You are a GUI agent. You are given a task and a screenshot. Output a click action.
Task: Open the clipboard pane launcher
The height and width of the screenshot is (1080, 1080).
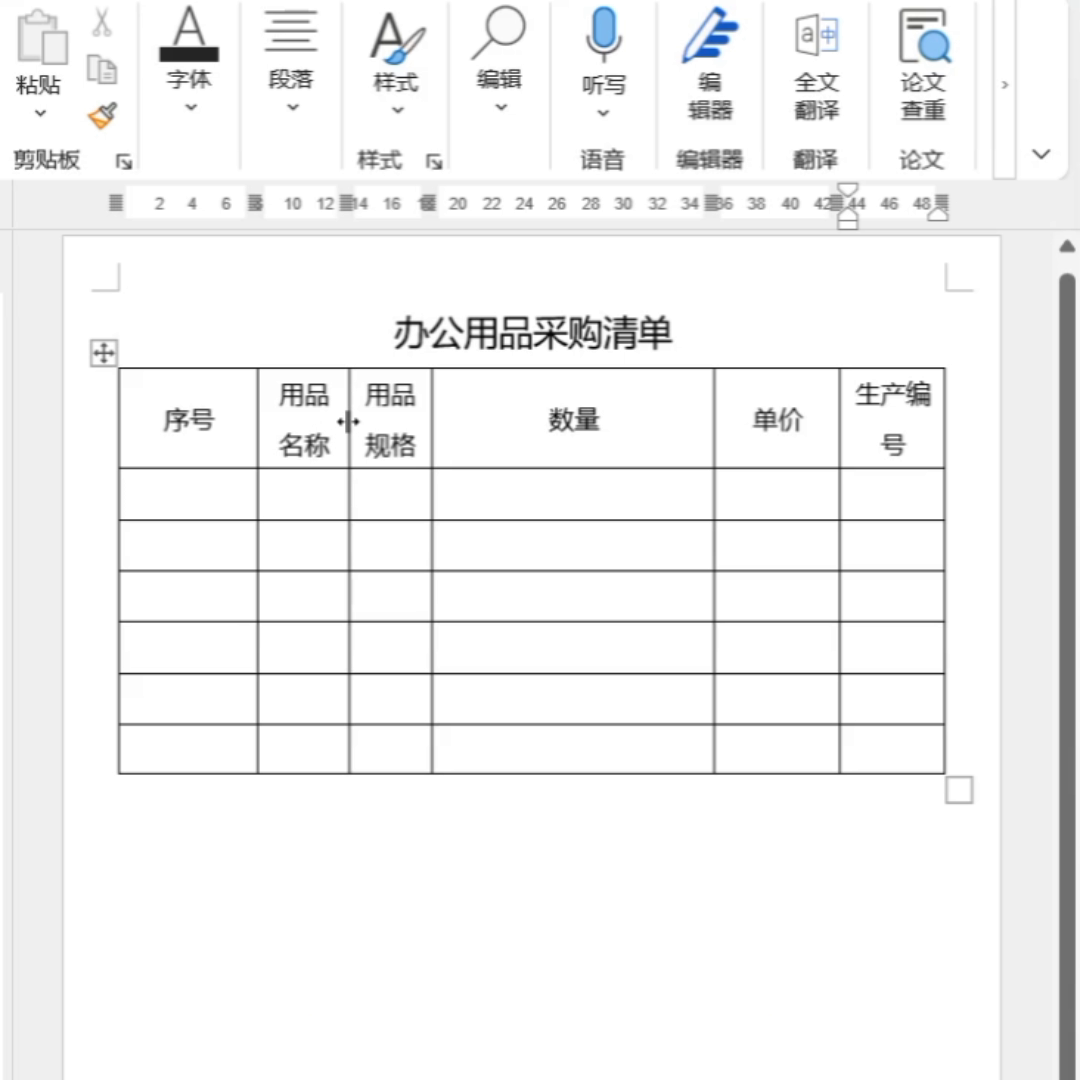(x=124, y=162)
